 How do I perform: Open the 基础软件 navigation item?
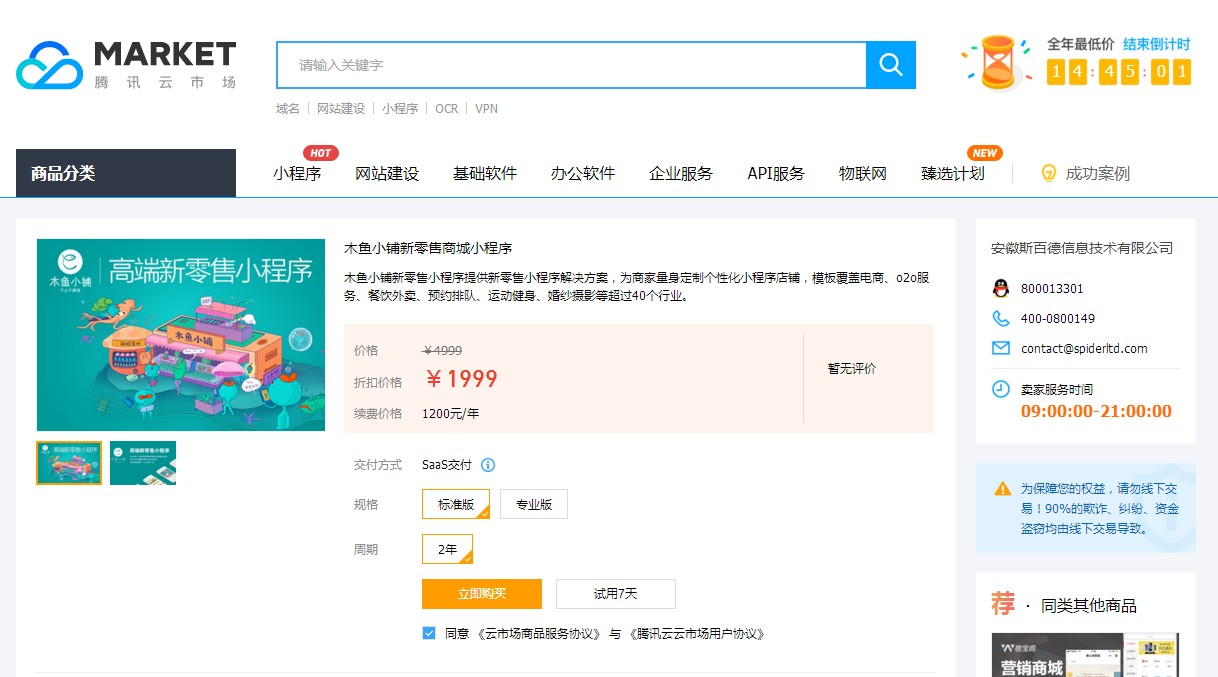tap(485, 173)
